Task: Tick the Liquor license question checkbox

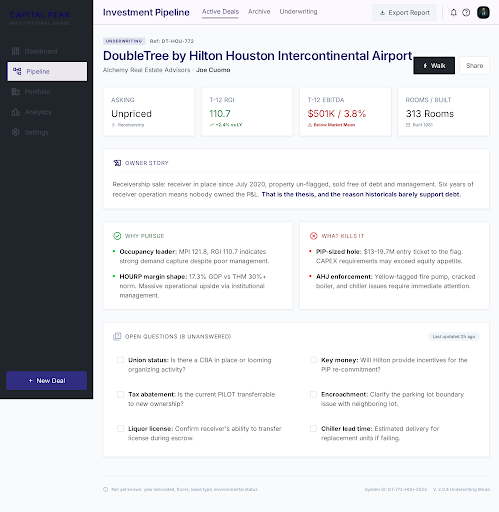Action: point(120,429)
